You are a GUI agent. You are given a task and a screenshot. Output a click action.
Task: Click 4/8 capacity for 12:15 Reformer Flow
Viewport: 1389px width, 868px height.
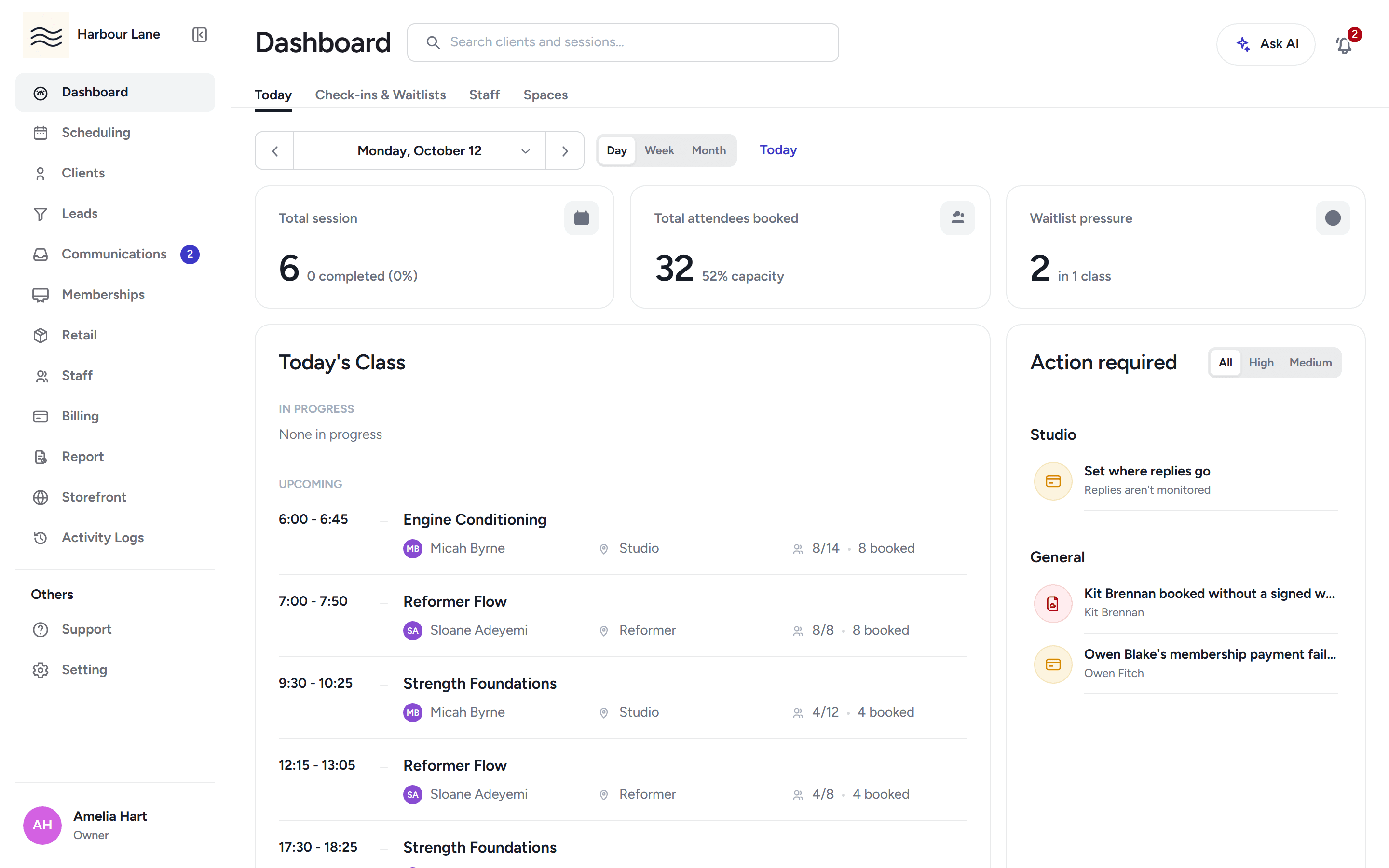822,795
